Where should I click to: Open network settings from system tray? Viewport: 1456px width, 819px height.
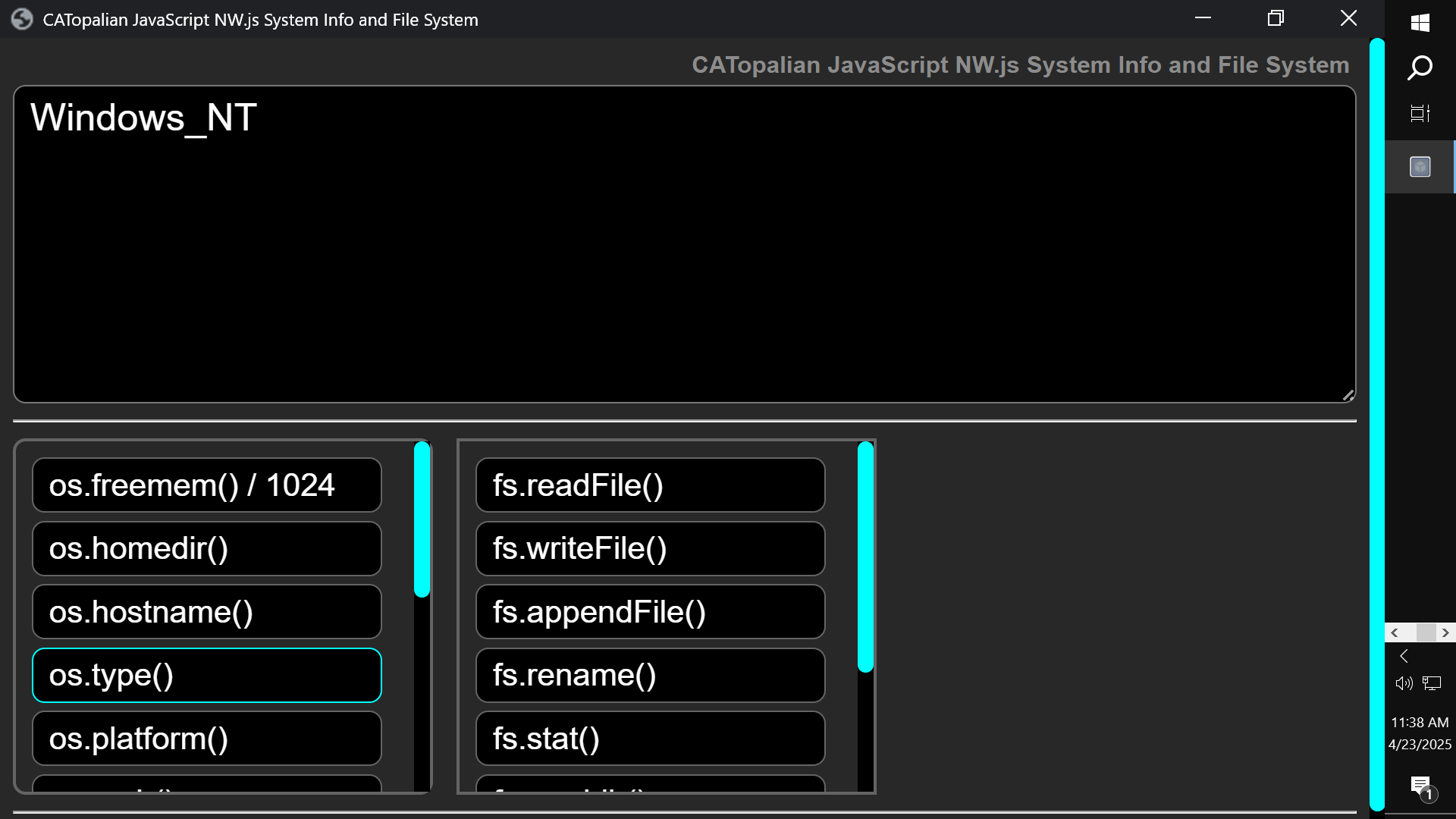pos(1433,683)
